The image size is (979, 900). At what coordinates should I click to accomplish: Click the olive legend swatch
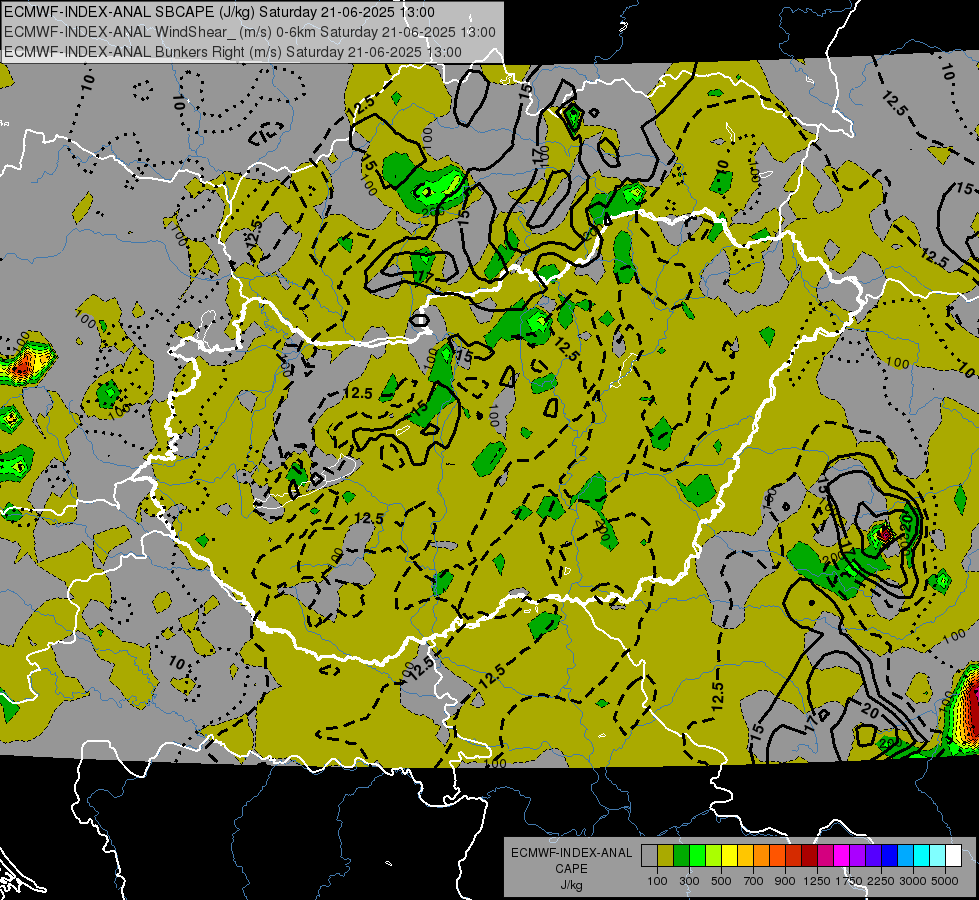(666, 856)
